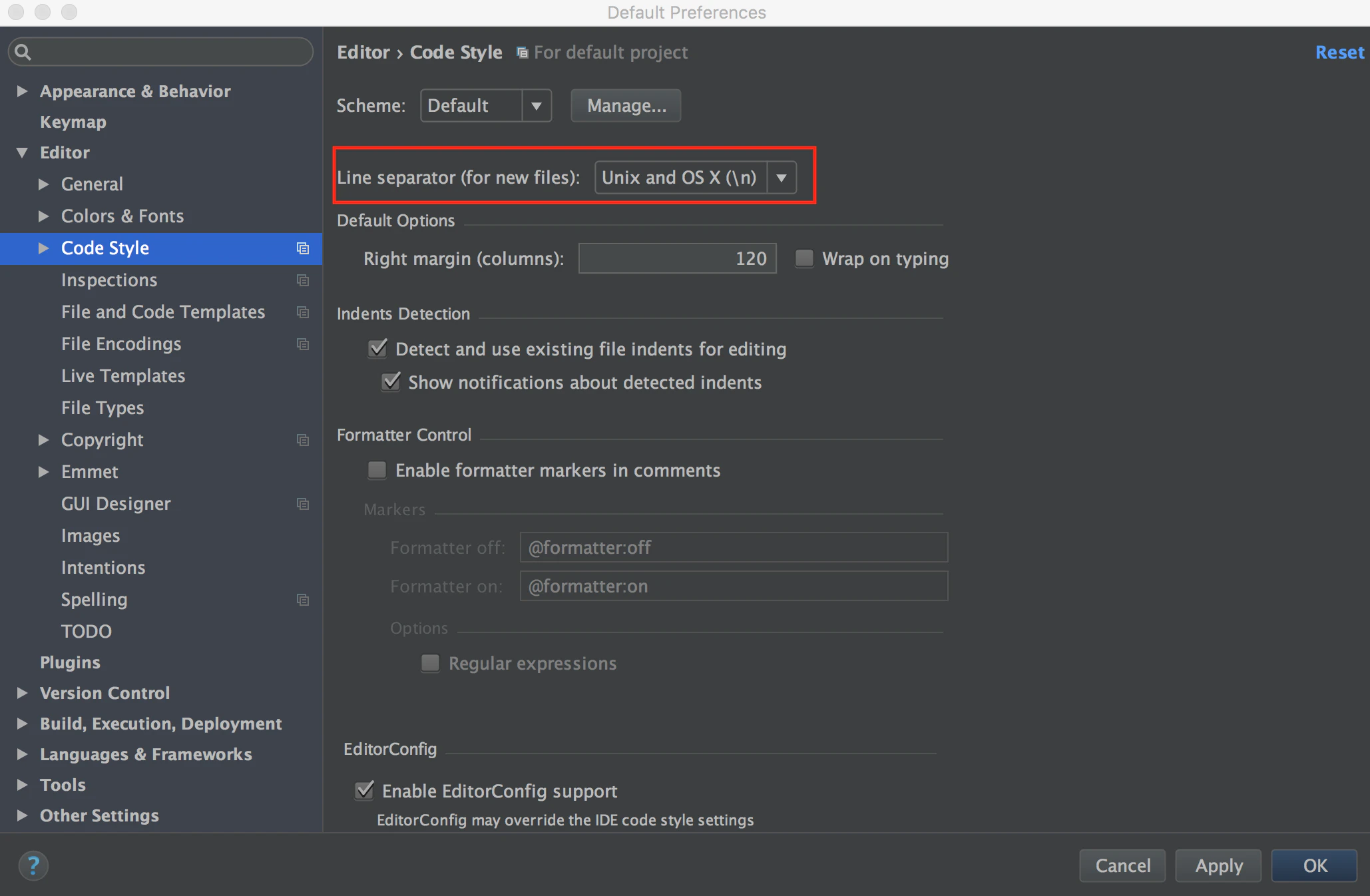1370x896 pixels.
Task: Click the Formatter on text field
Action: click(x=734, y=586)
